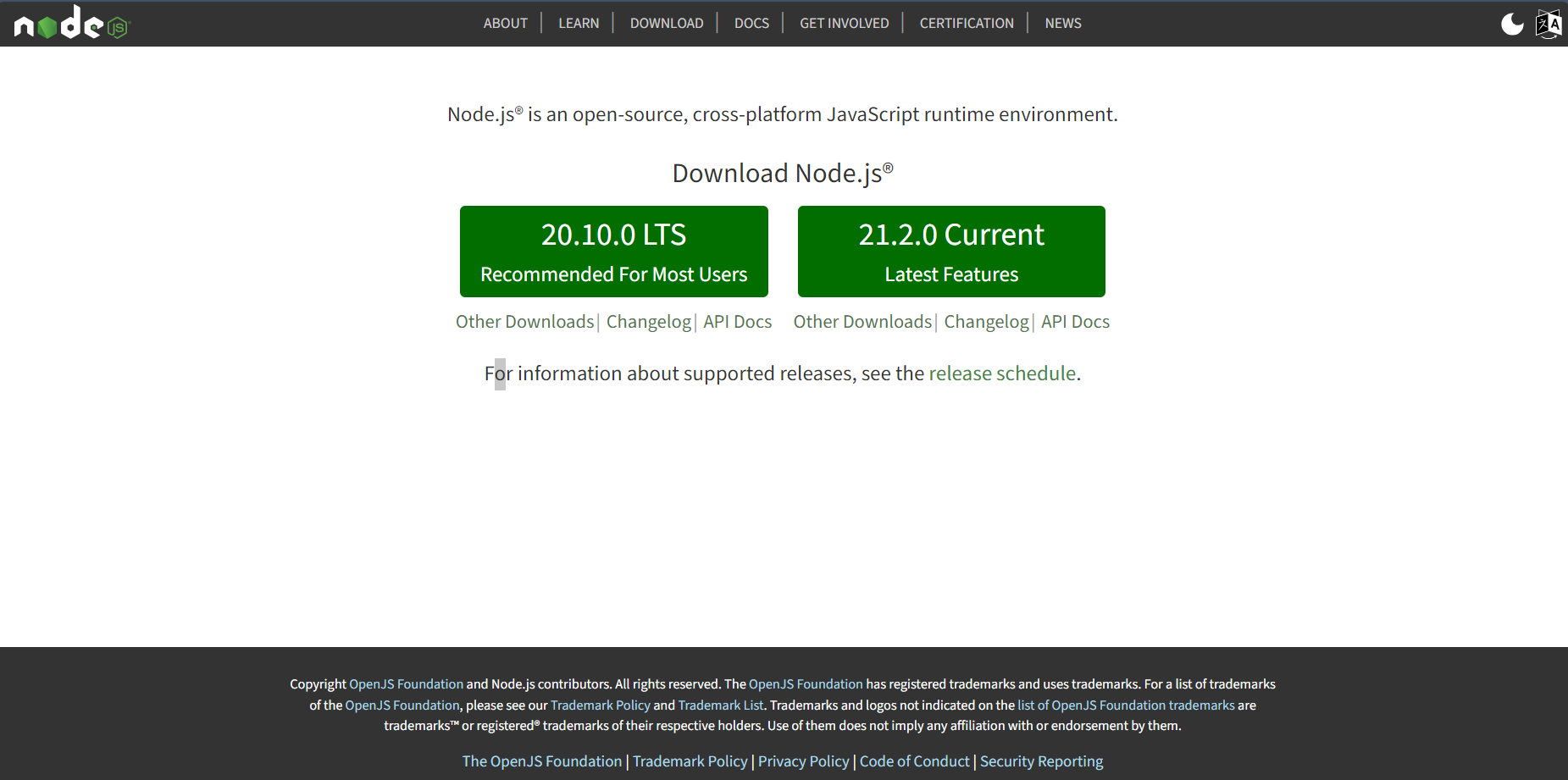The height and width of the screenshot is (780, 1568).
Task: Open The OpenJS Foundation footer link
Action: point(542,761)
